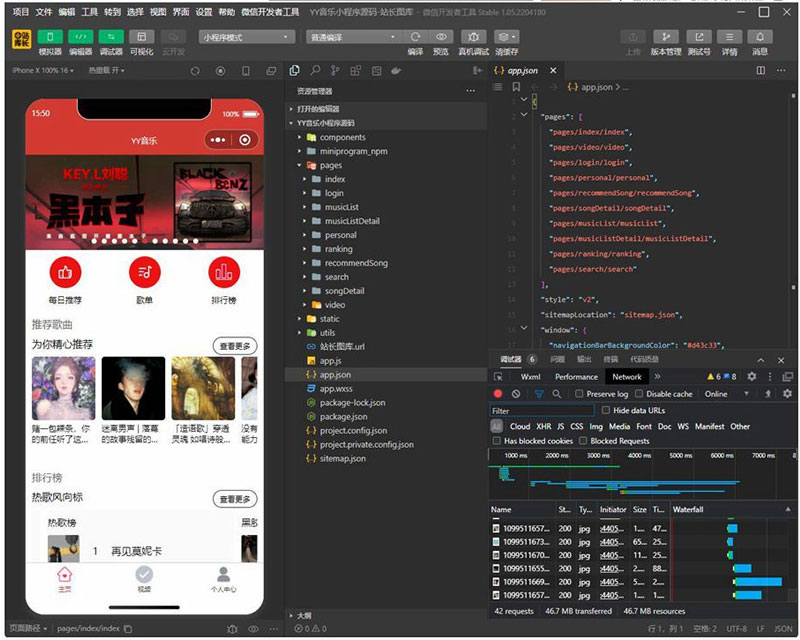This screenshot has width=800, height=640.
Task: Check the Disable cache option
Action: point(638,394)
